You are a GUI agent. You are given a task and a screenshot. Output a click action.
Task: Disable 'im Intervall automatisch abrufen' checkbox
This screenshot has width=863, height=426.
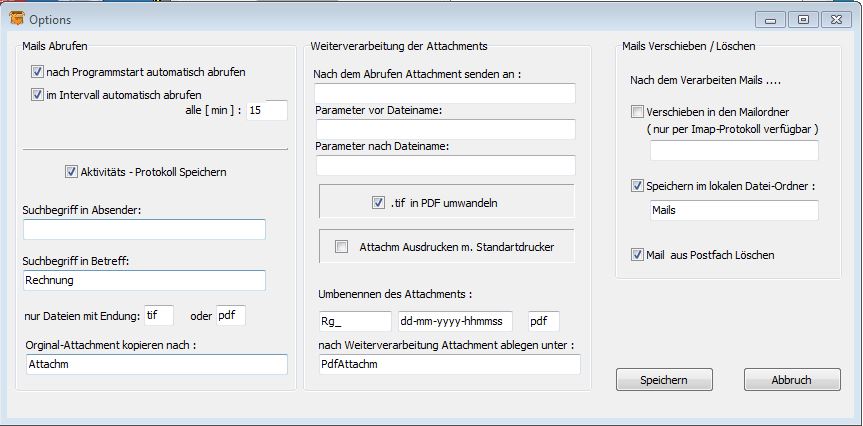tap(38, 95)
